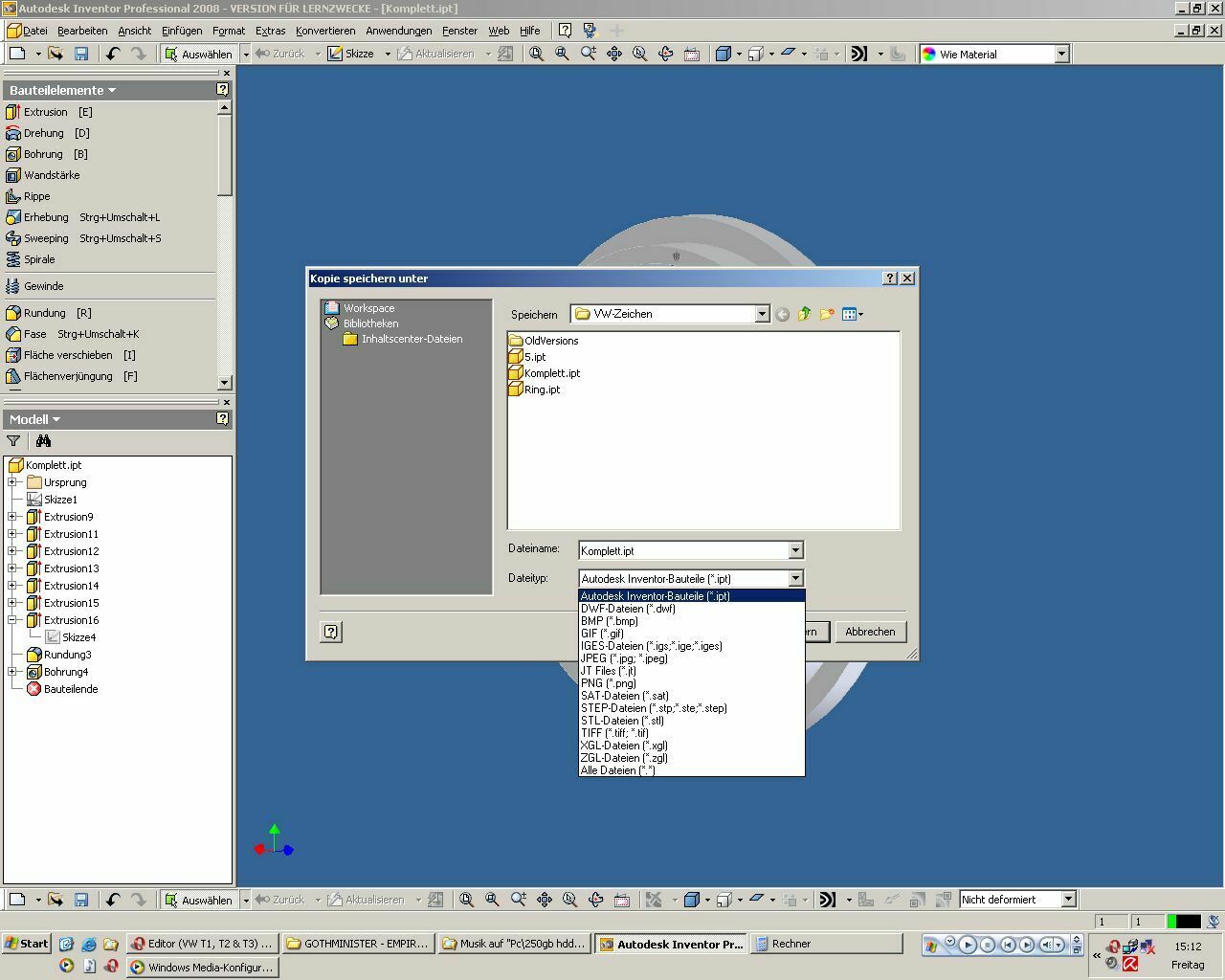Click the binoculars search icon in Modell browser
The height and width of the screenshot is (980, 1225).
tap(43, 441)
